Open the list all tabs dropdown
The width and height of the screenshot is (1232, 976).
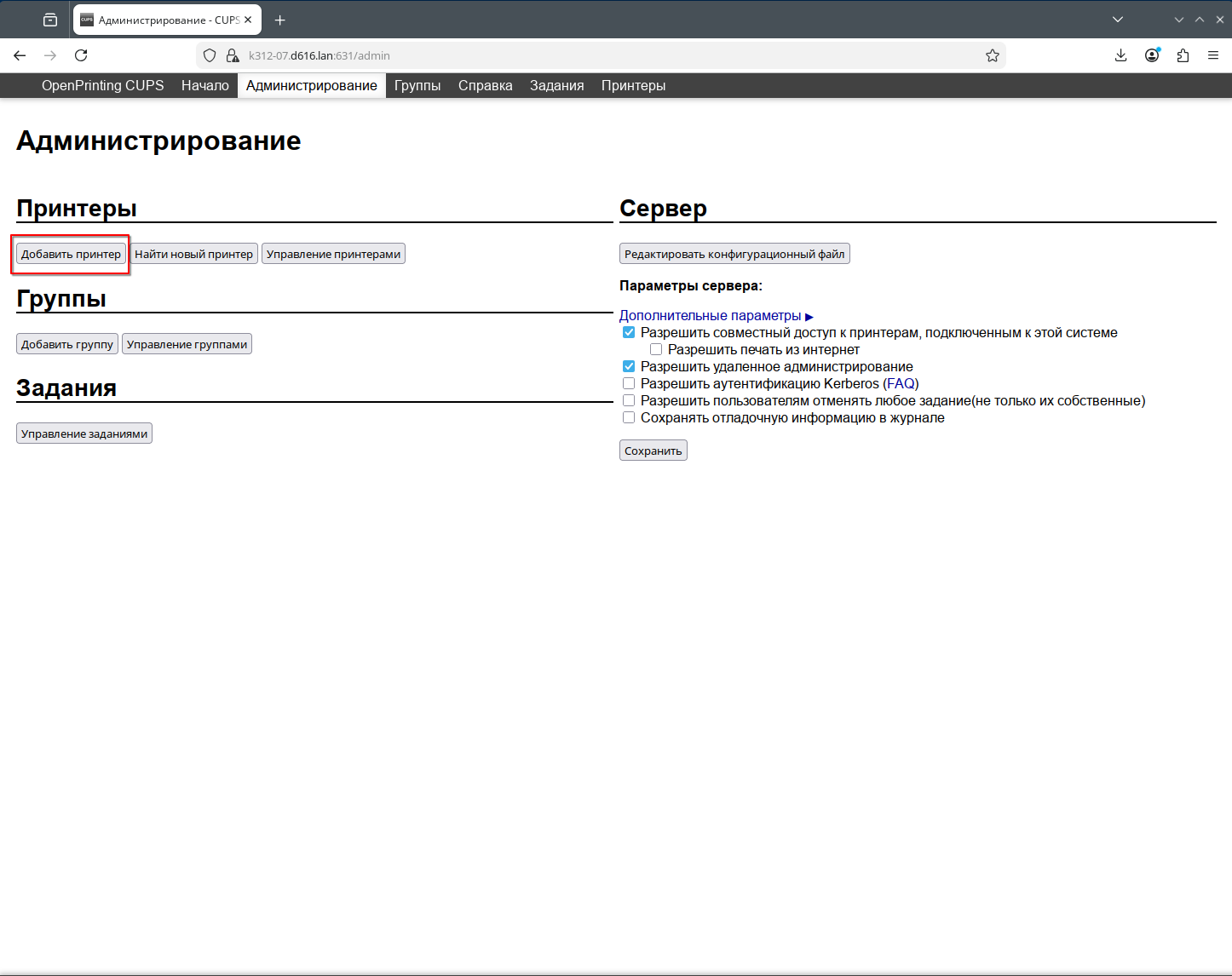coord(1118,20)
